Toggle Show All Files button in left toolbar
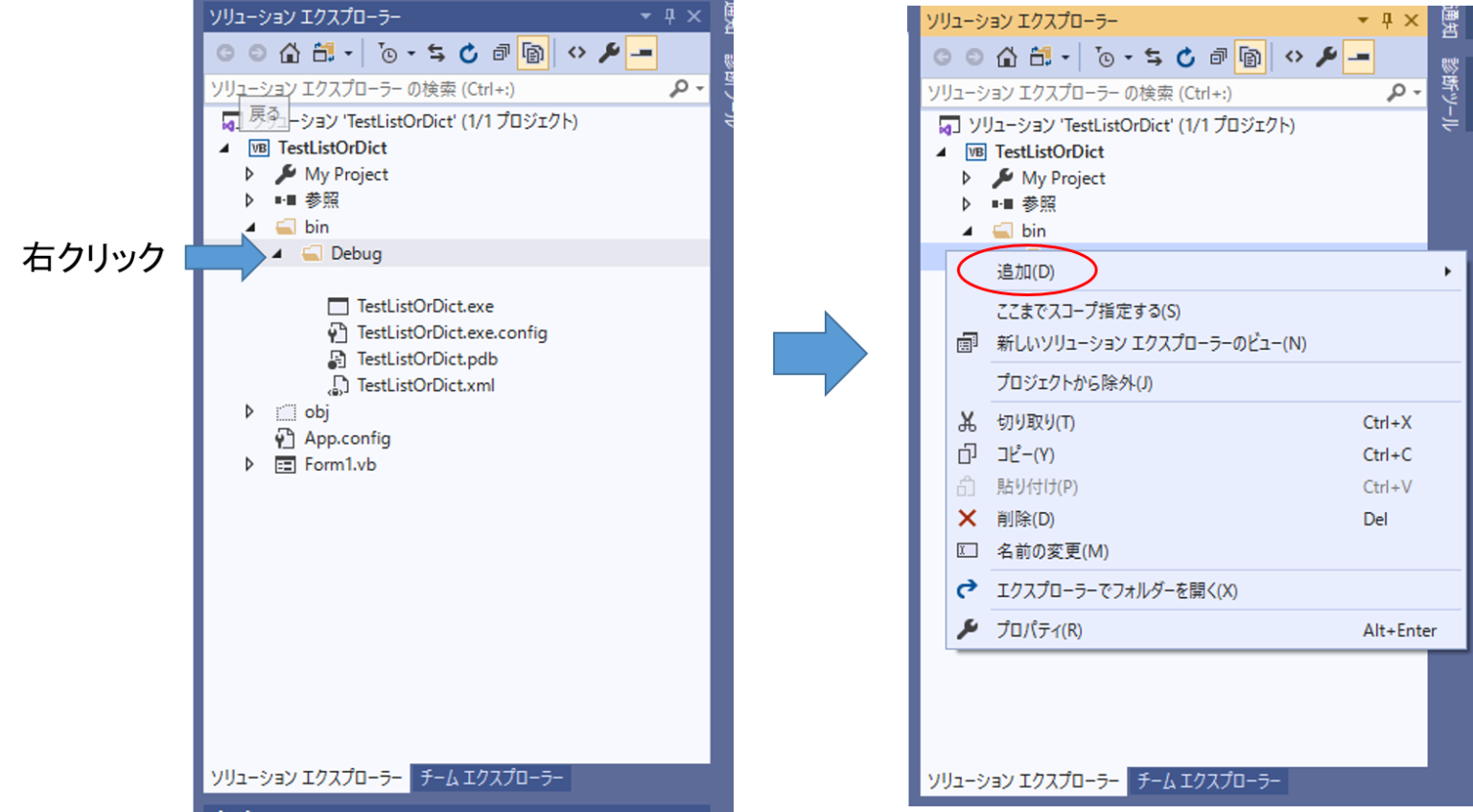 [533, 54]
